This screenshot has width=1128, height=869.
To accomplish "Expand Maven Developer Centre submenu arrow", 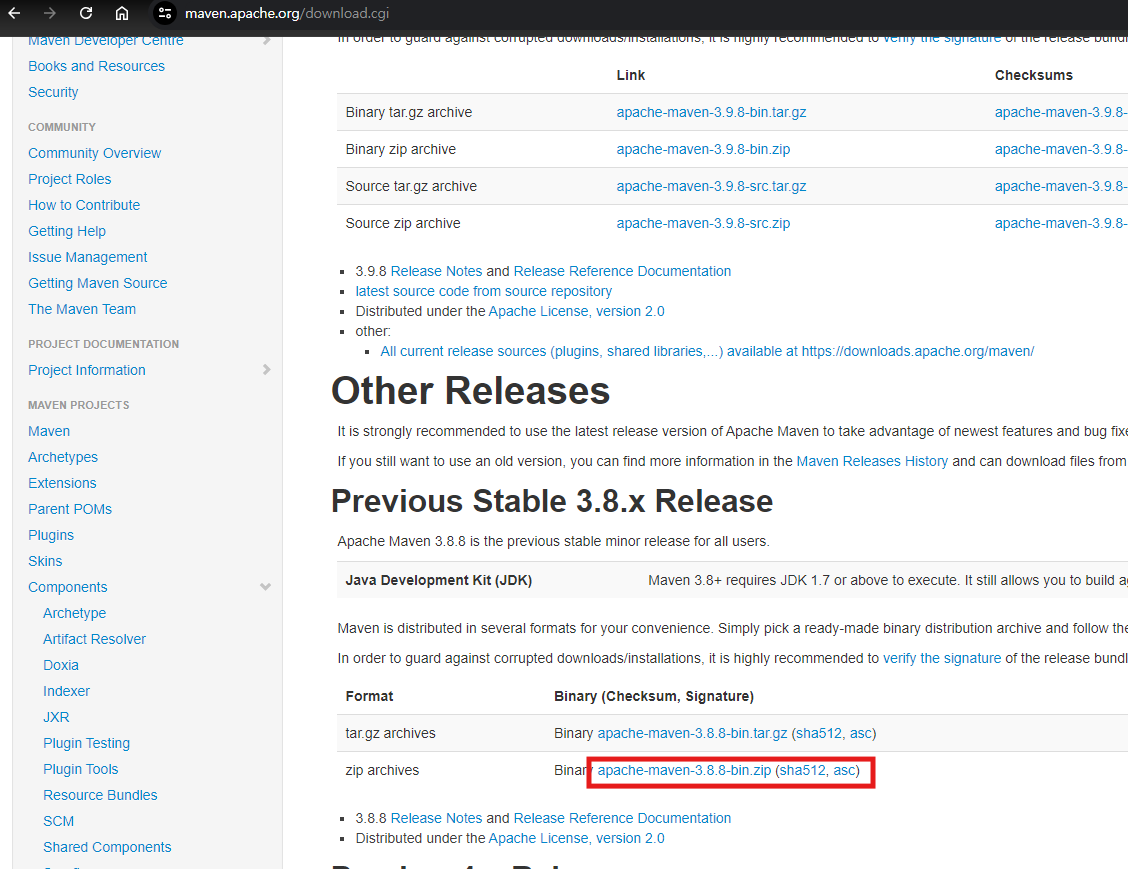I will [266, 40].
